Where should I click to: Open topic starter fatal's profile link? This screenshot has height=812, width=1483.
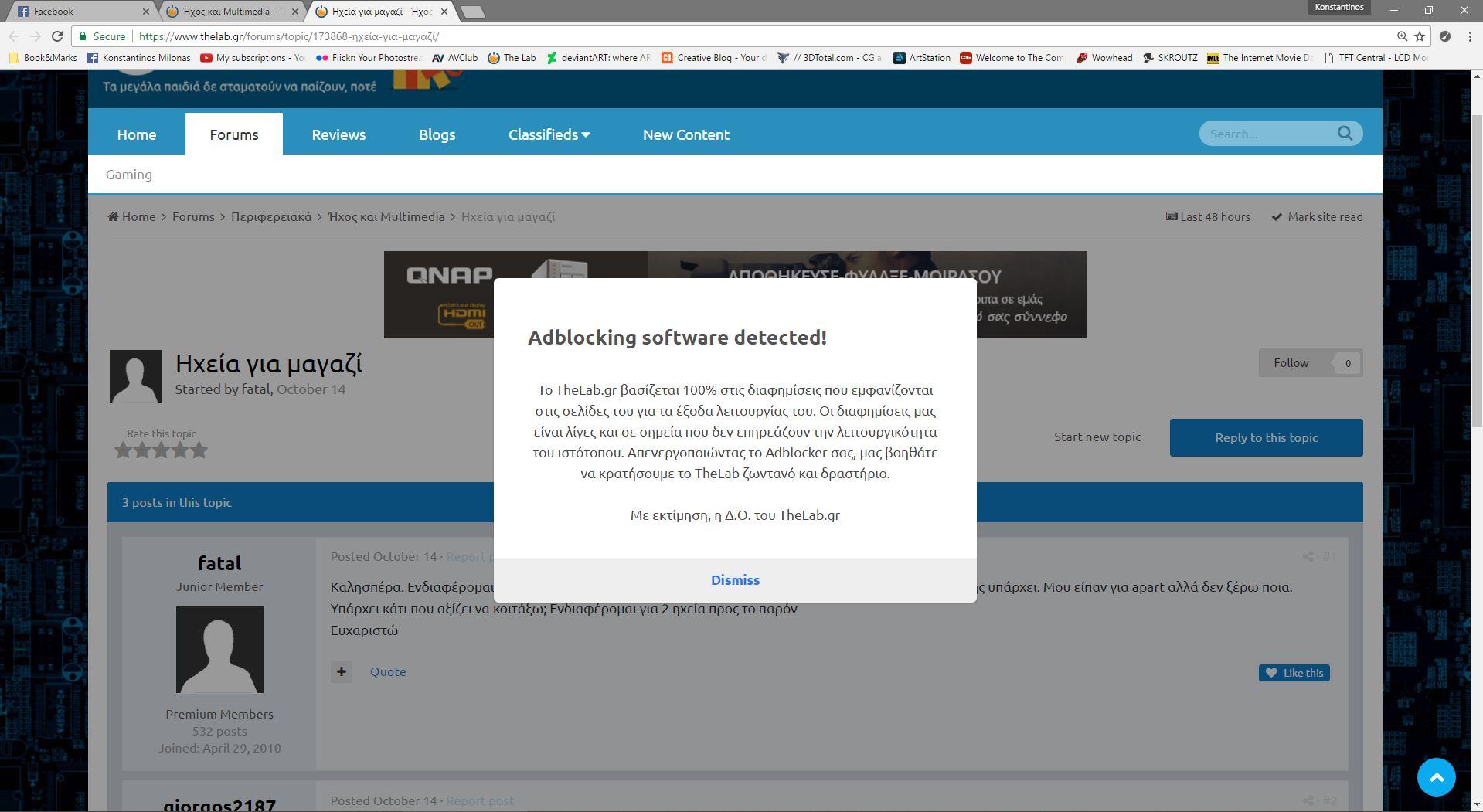point(255,389)
